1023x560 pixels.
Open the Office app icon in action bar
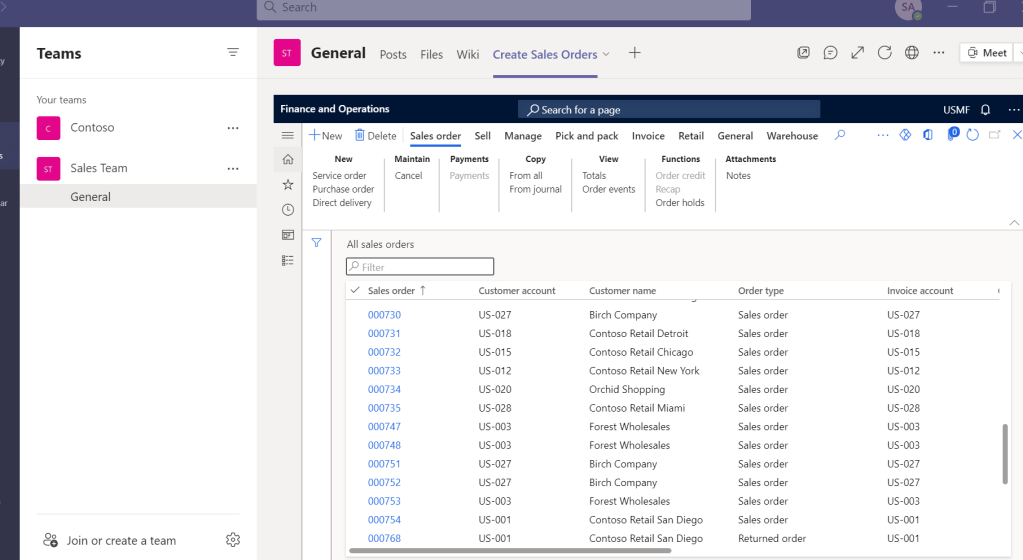(928, 135)
